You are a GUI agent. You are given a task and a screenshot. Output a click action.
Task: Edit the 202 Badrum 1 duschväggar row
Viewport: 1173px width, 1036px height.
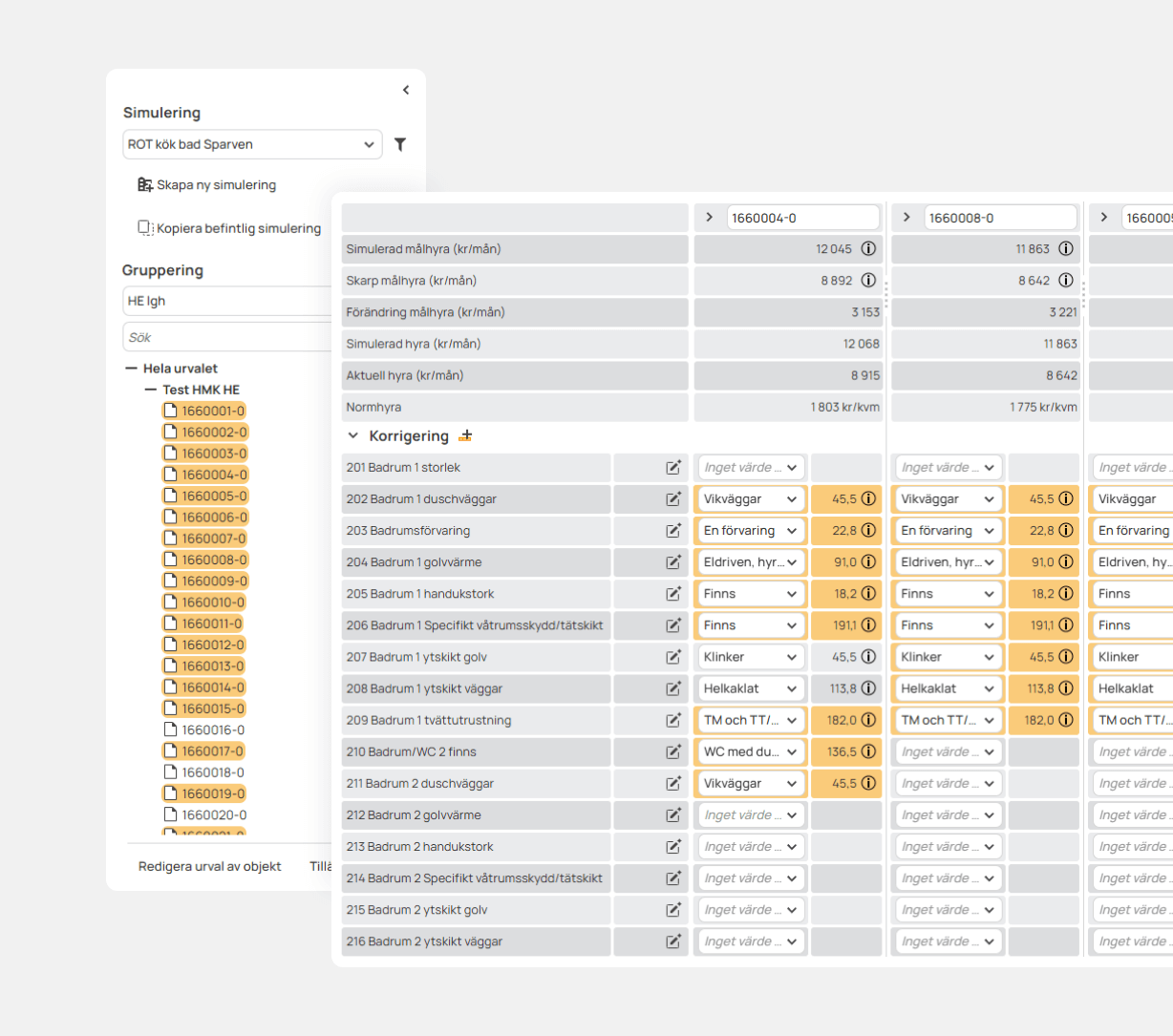[x=673, y=498]
